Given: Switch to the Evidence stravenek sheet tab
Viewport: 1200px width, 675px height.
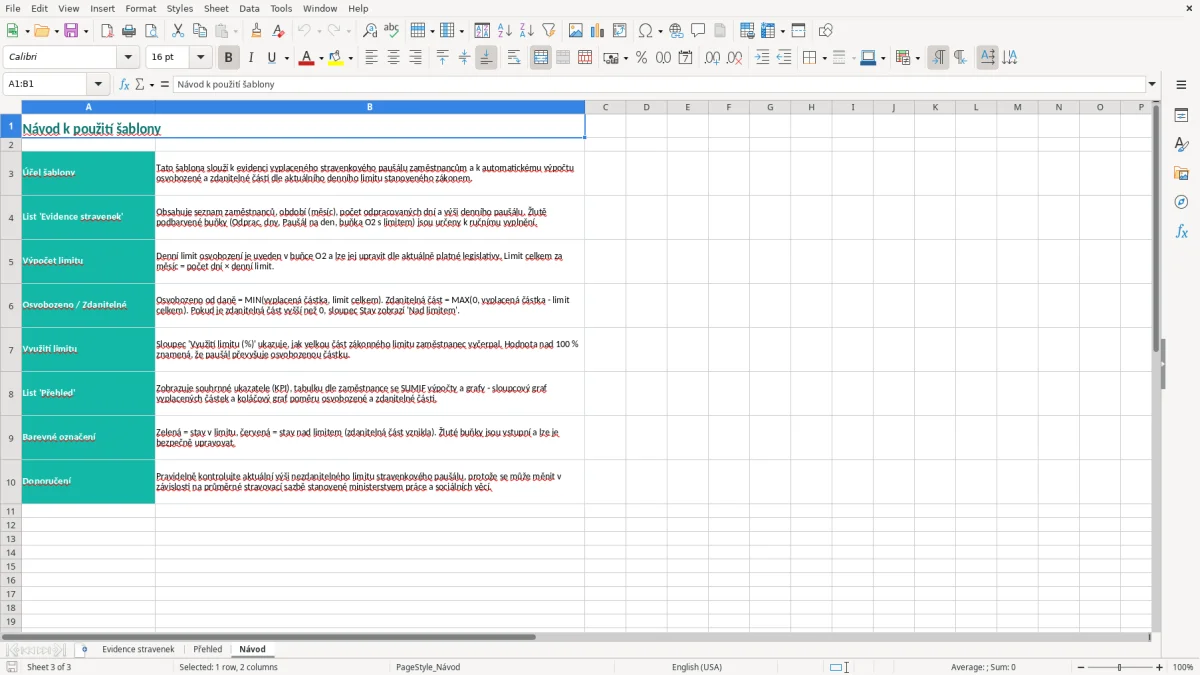Looking at the screenshot, I should (138, 649).
